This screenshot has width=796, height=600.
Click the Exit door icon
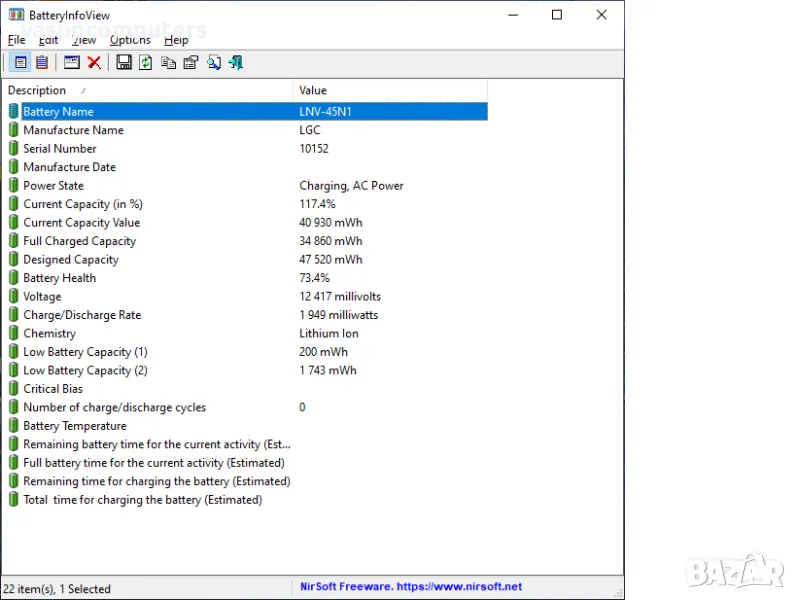236,63
